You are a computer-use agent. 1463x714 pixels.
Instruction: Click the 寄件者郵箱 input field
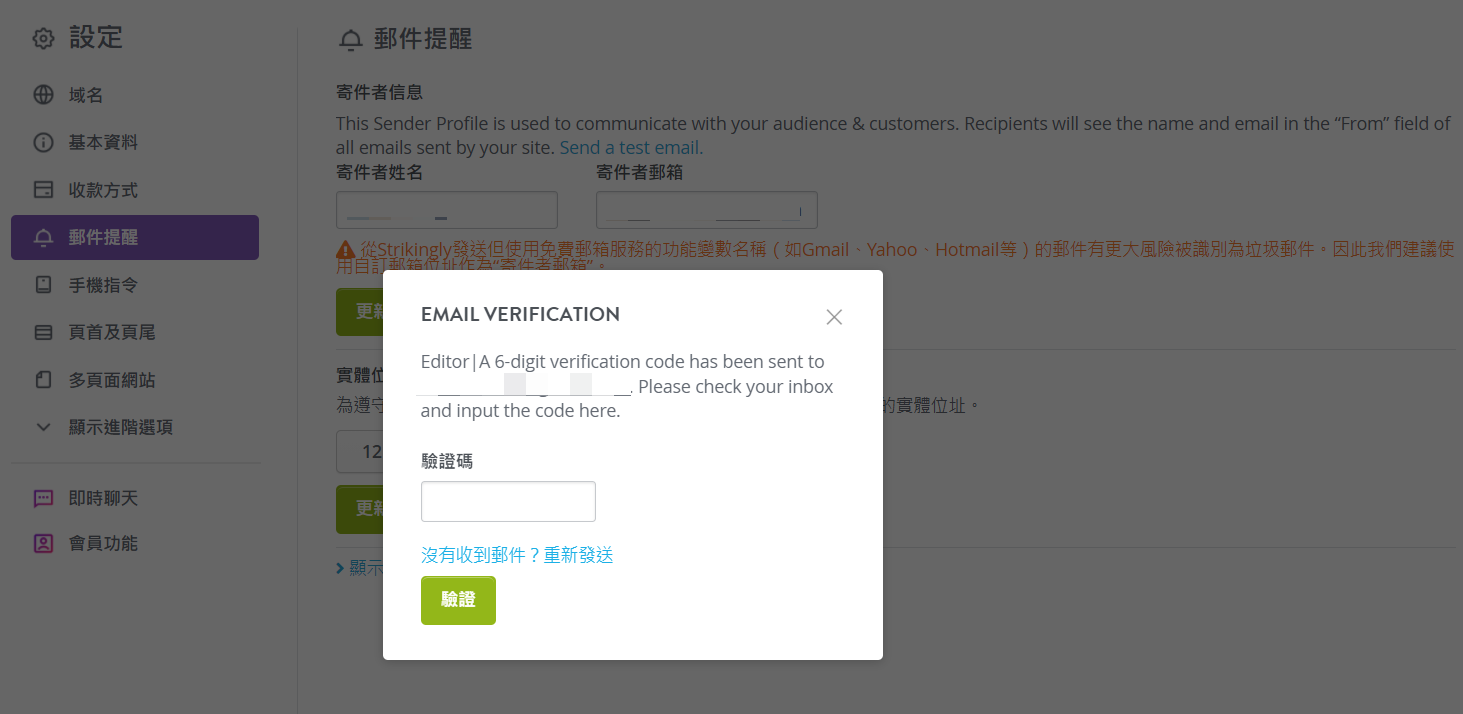pyautogui.click(x=707, y=210)
